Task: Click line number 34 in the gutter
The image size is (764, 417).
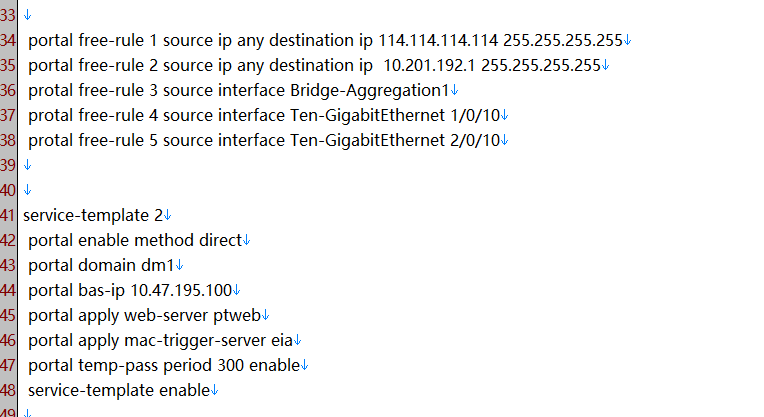Action: pyautogui.click(x=8, y=40)
